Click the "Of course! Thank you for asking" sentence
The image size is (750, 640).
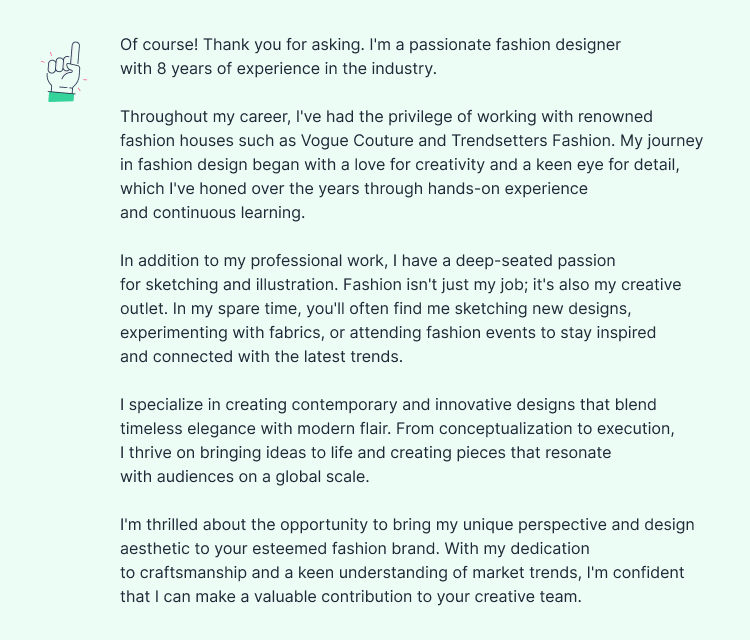click(240, 45)
